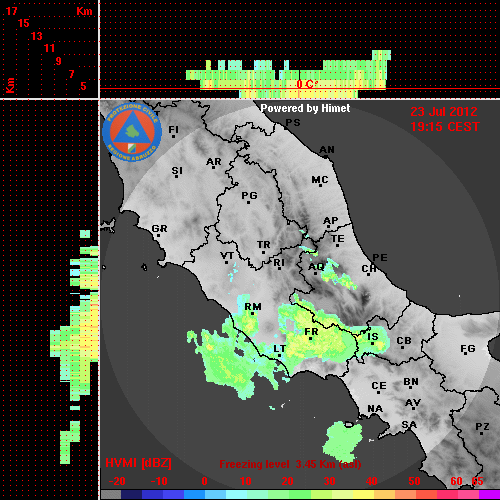The height and width of the screenshot is (500, 500).
Task: Click the time '19:15 CEST'
Action: [x=445, y=127]
